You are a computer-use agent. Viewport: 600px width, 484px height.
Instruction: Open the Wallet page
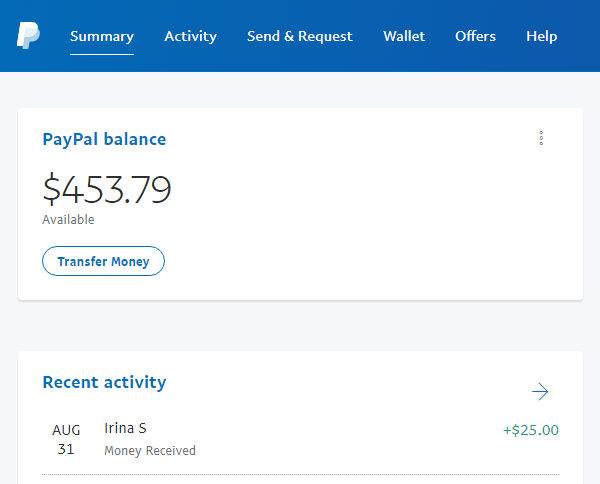pyautogui.click(x=404, y=36)
